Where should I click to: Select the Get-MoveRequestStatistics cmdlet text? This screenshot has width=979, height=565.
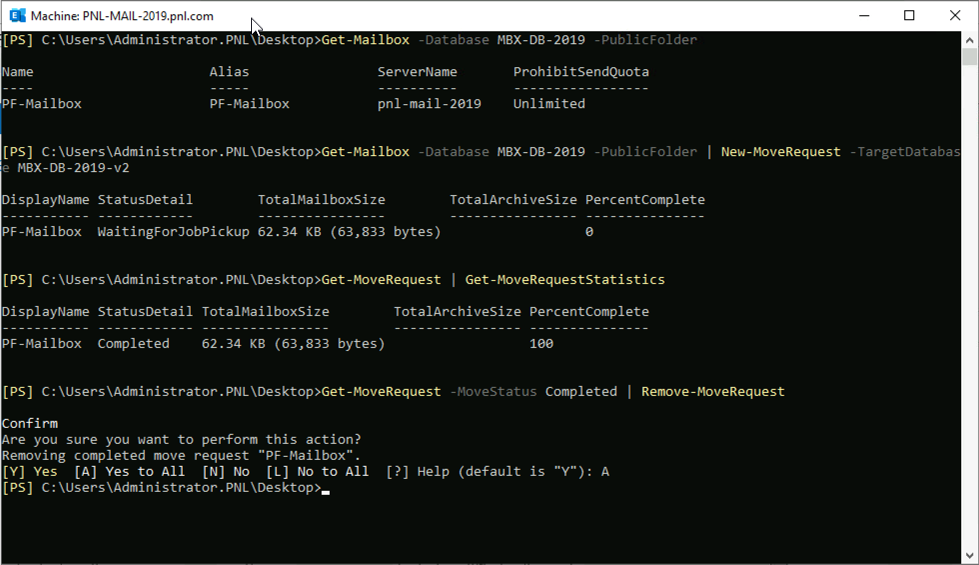tap(564, 280)
